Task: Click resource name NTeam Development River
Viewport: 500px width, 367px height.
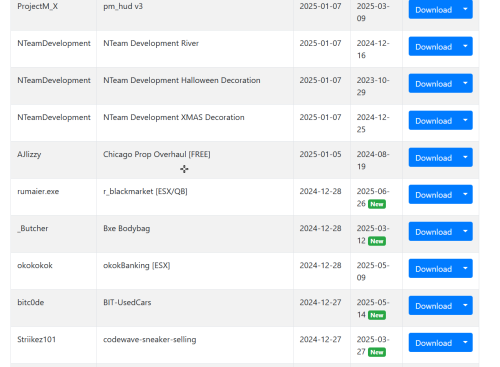Action: pos(151,43)
